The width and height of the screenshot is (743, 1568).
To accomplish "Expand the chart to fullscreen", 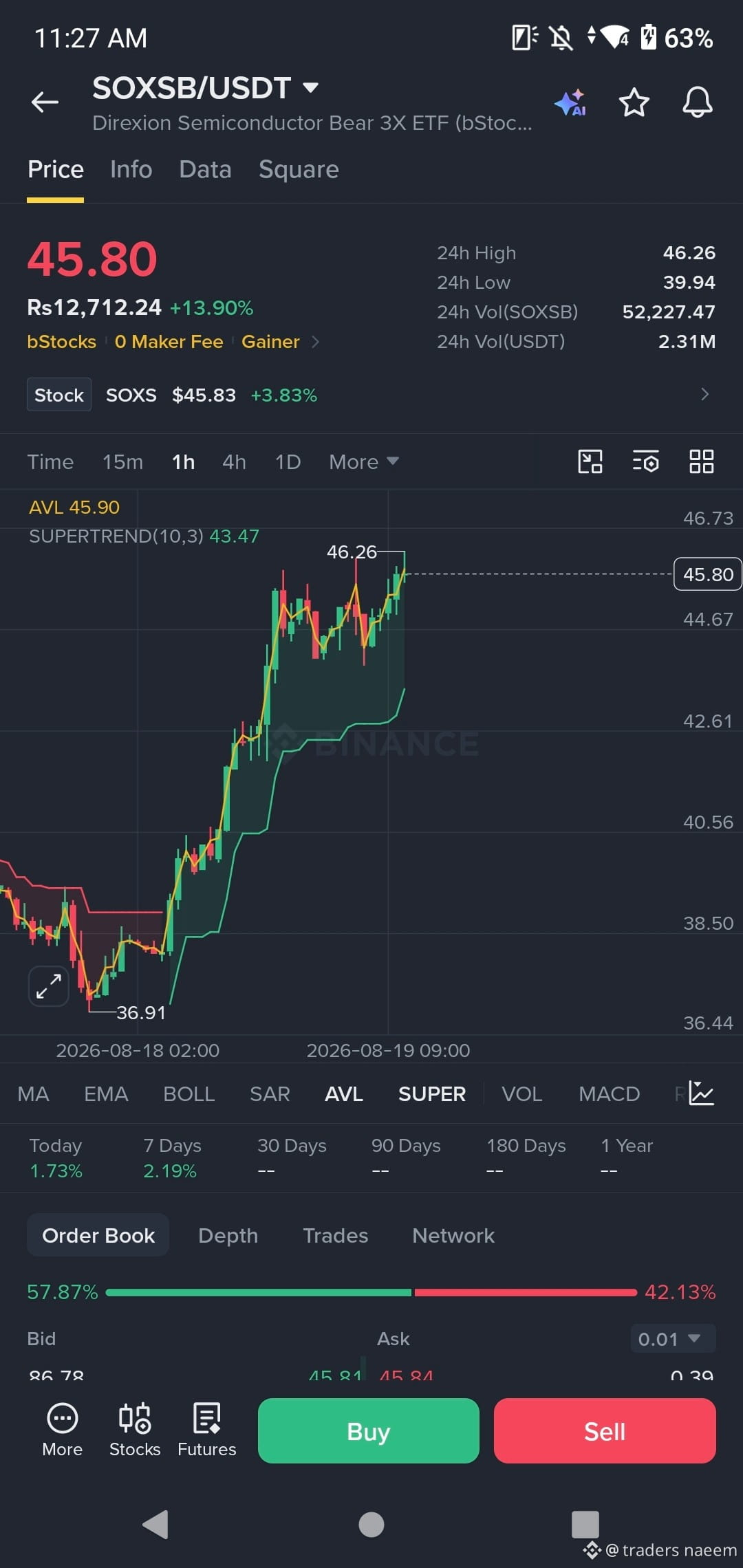I will [x=49, y=986].
